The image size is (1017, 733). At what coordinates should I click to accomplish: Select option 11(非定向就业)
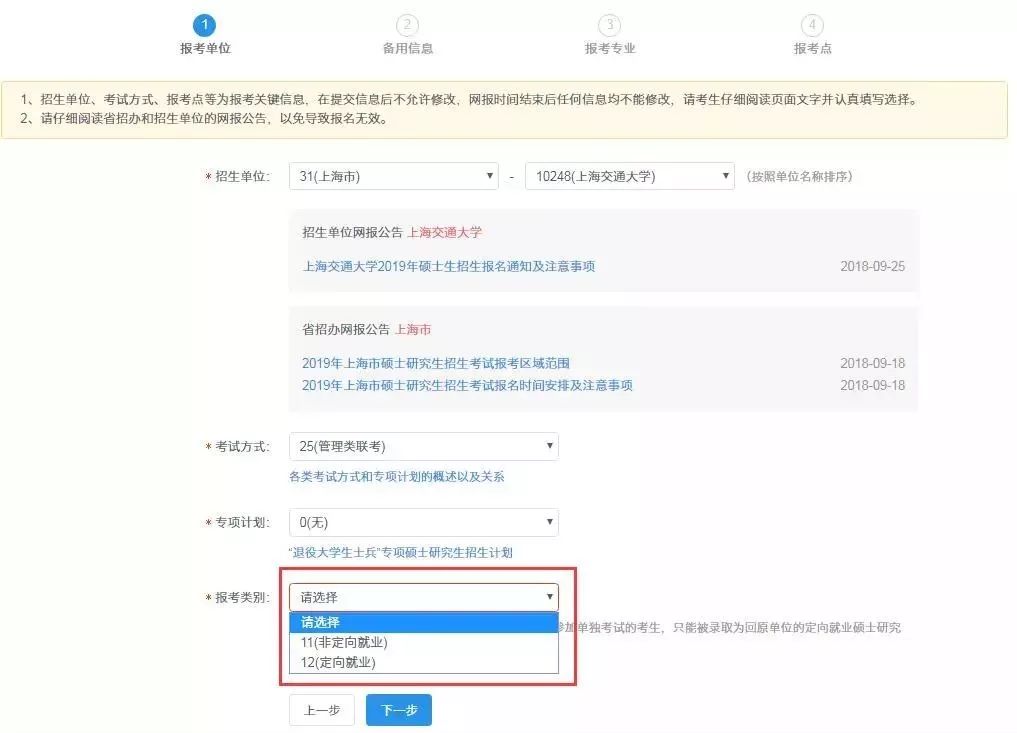pos(344,642)
